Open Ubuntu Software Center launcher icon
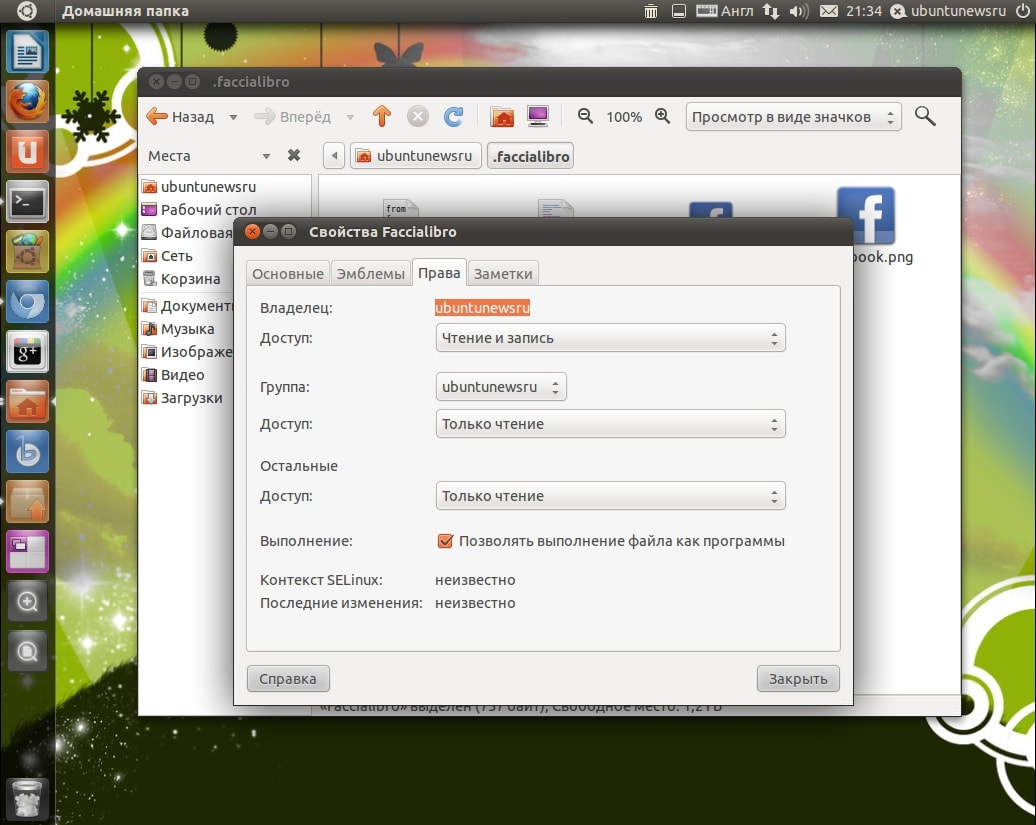 [27, 252]
